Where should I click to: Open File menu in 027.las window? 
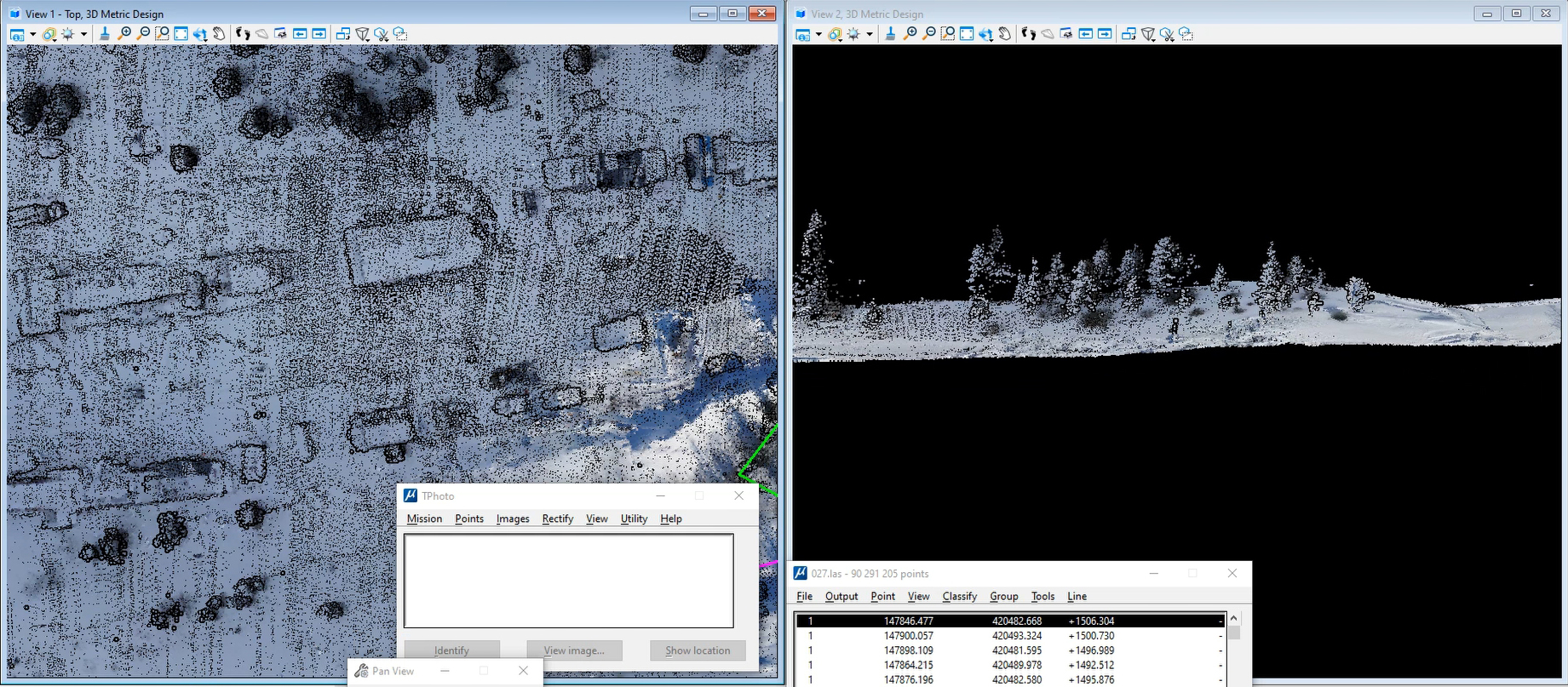(x=804, y=596)
